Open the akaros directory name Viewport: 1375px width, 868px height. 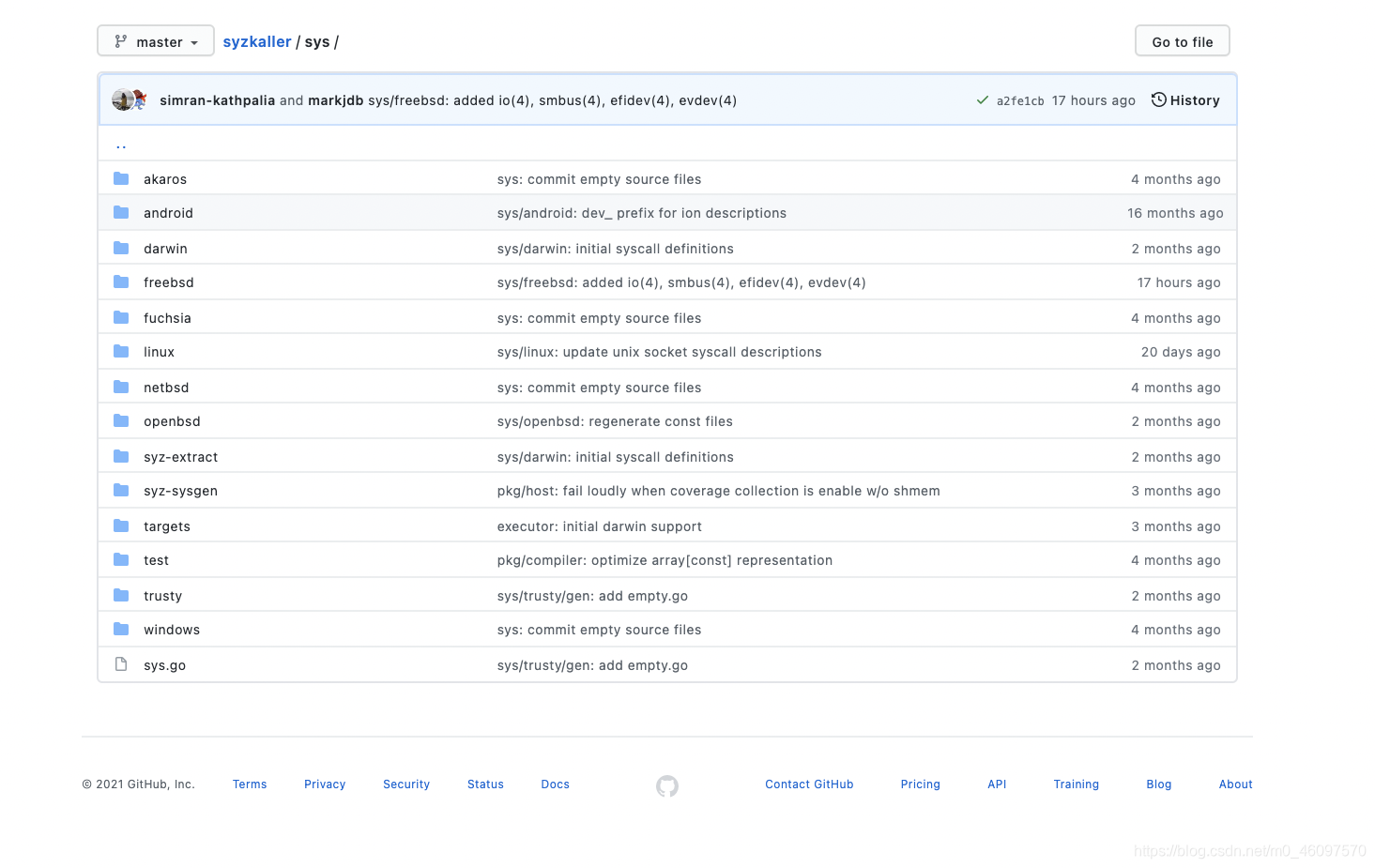(165, 179)
